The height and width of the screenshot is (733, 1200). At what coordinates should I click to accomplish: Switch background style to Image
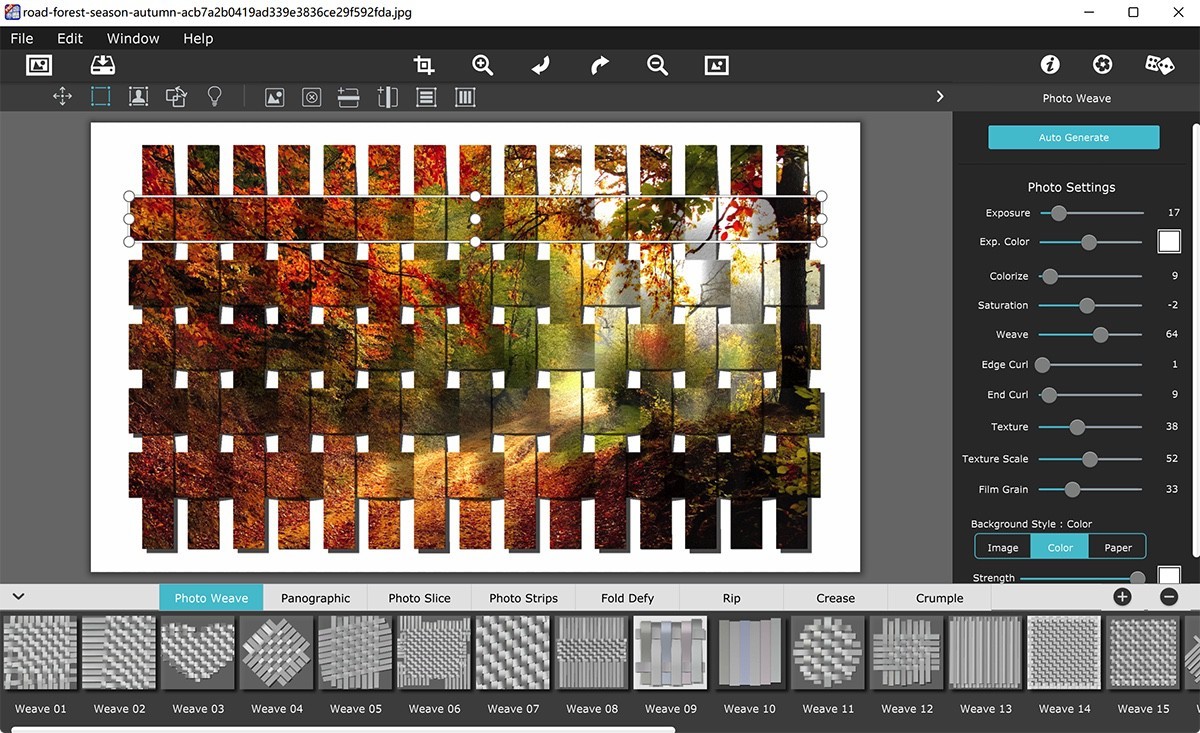pyautogui.click(x=1002, y=546)
